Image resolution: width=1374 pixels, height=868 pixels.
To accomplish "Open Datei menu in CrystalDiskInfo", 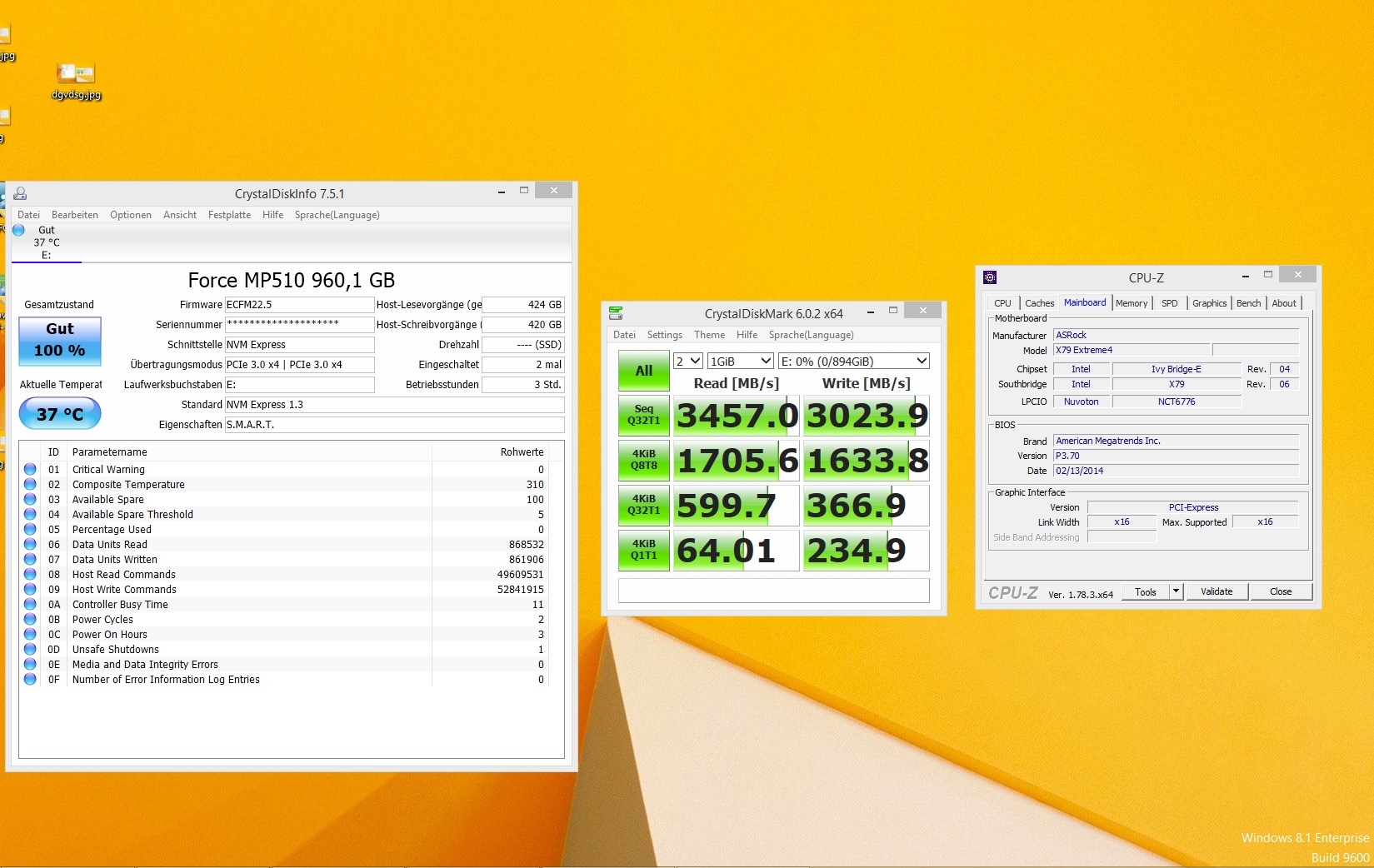I will tap(28, 214).
